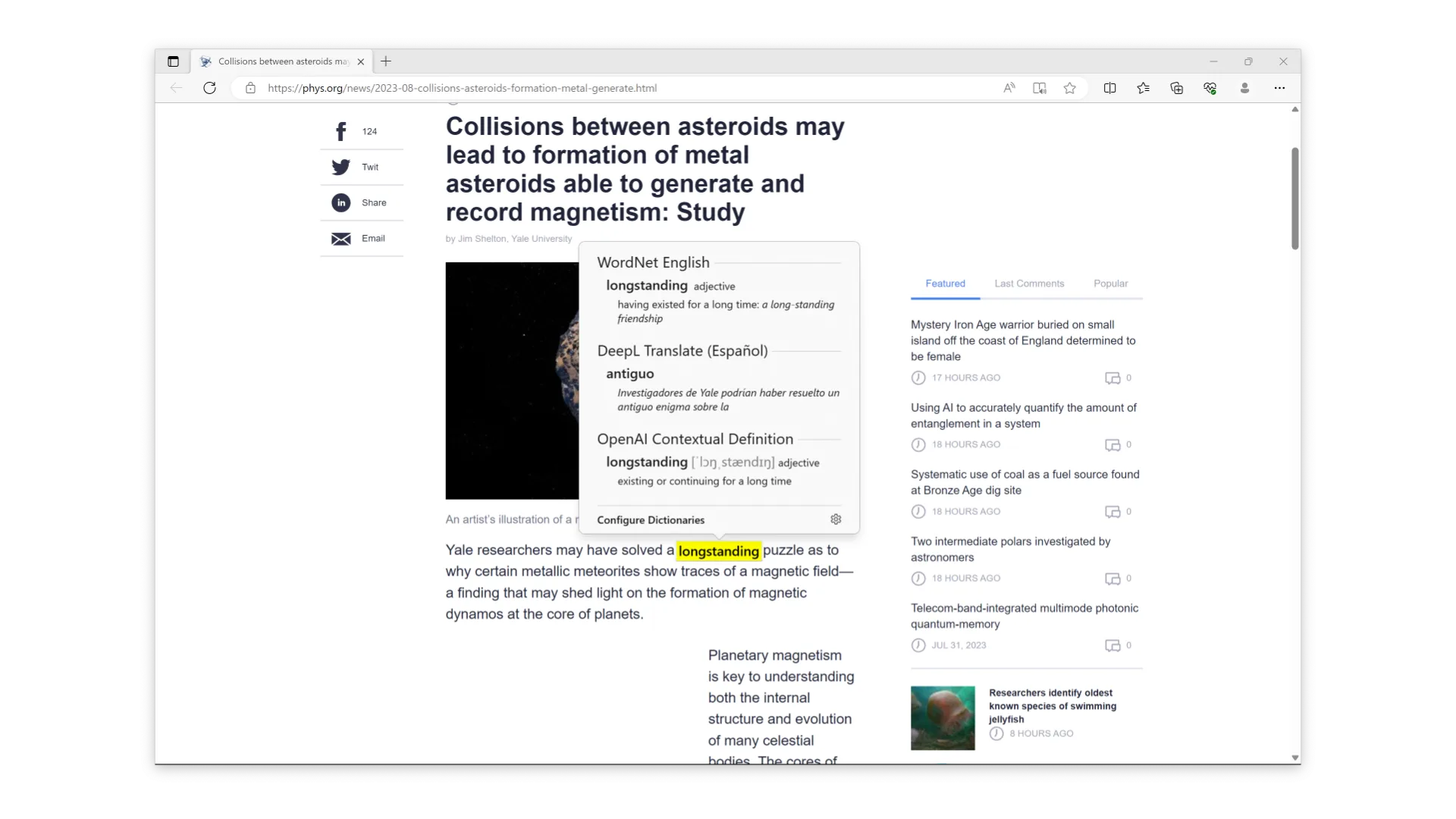This screenshot has height=819, width=1456.
Task: Switch to the Popular tab
Action: click(x=1110, y=284)
